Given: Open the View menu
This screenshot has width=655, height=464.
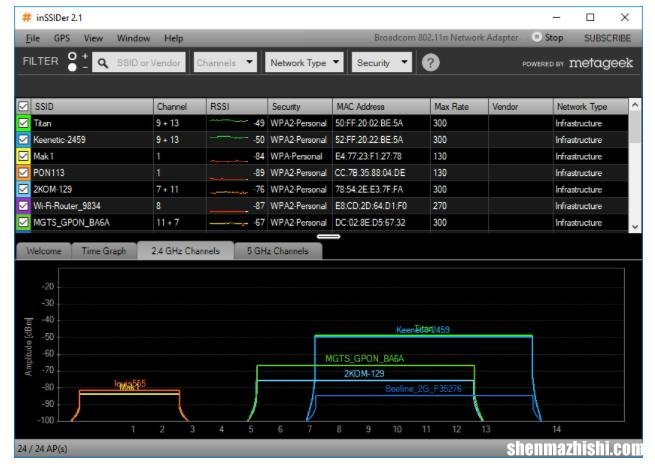Looking at the screenshot, I should [x=93, y=38].
